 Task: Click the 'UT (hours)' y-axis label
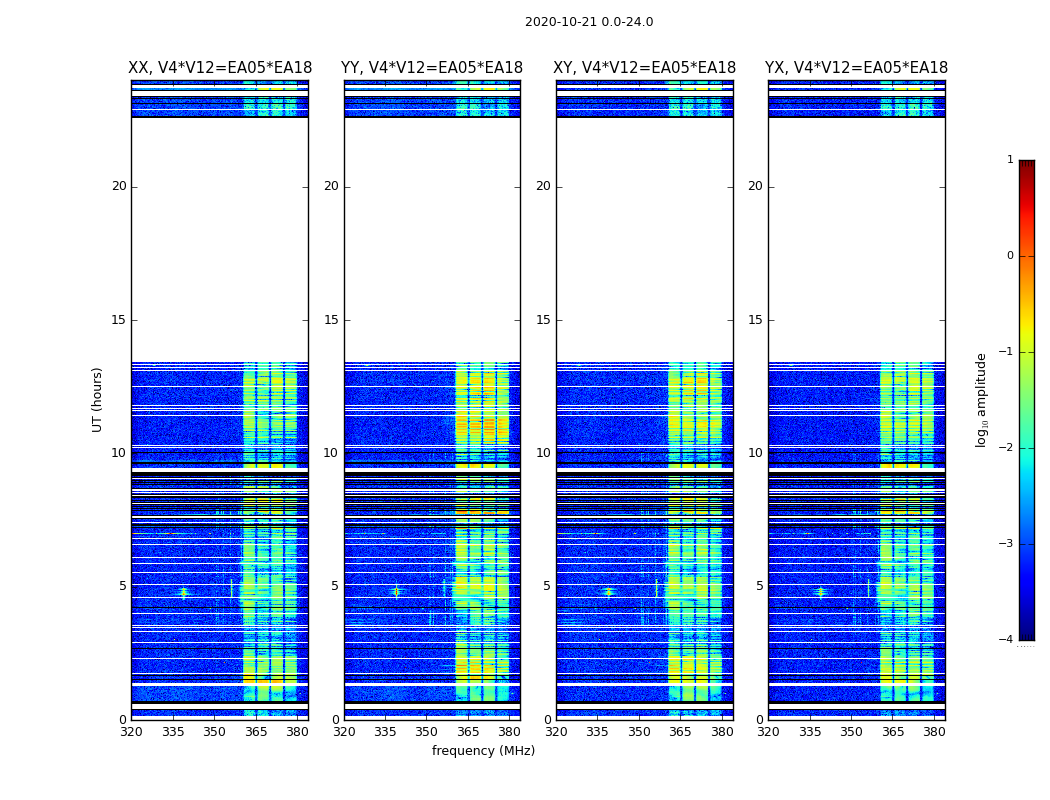click(x=97, y=400)
